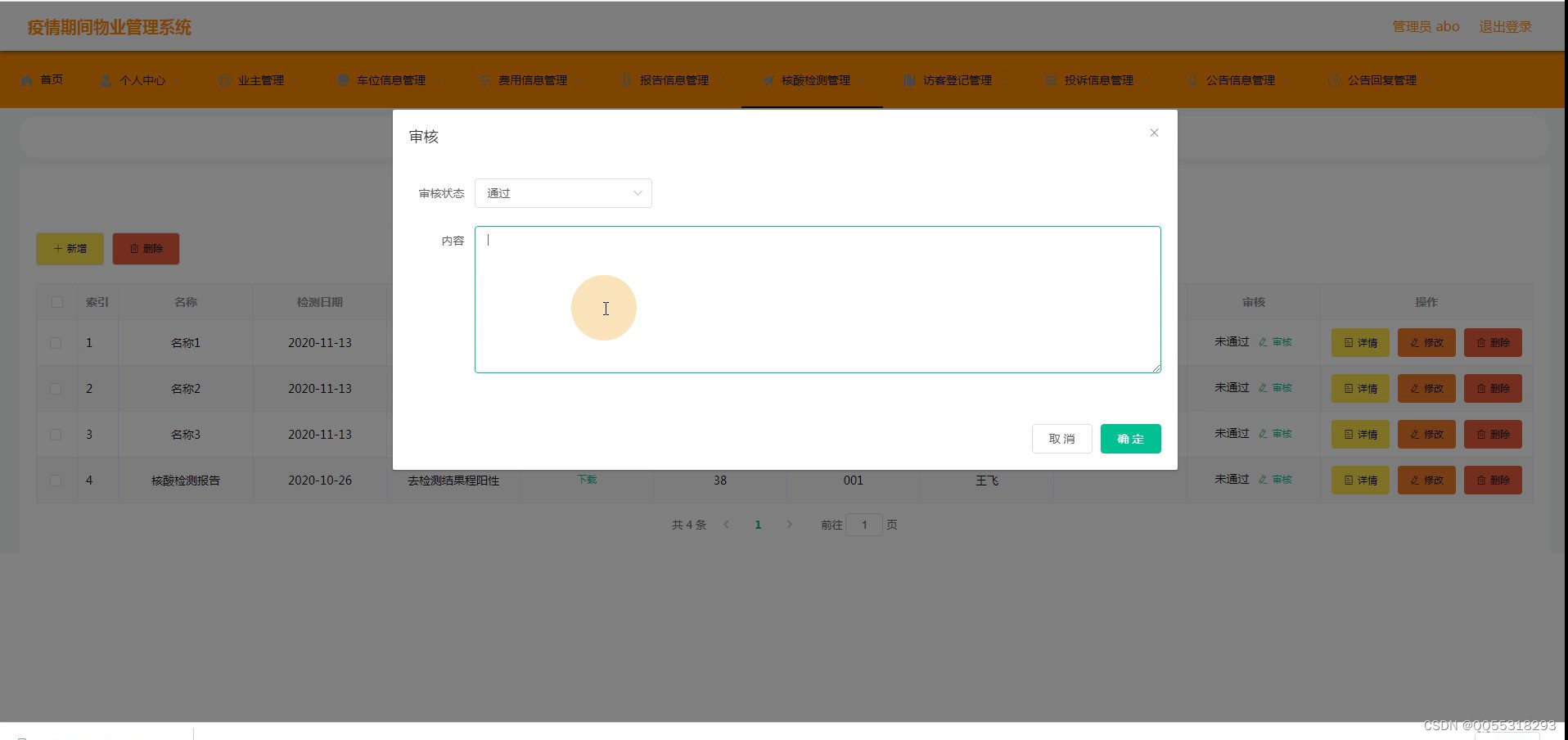Click the red 删除 batch button
The image size is (1568, 740).
point(146,249)
